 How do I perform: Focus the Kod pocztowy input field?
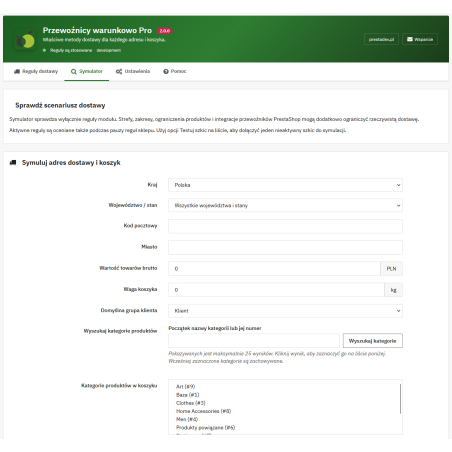285,226
